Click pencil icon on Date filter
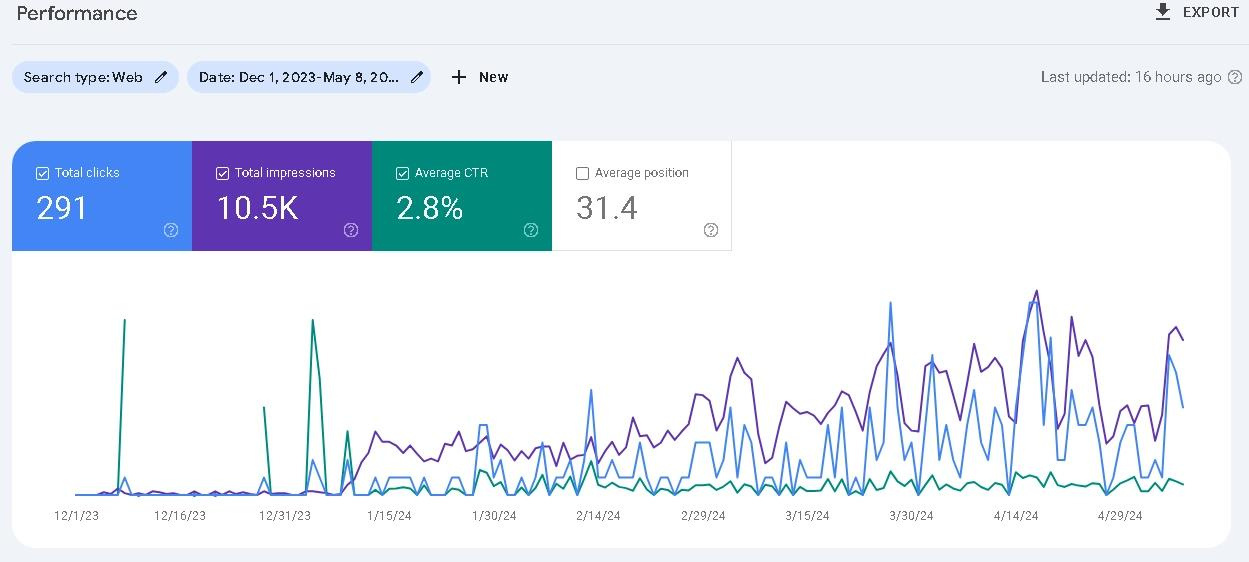The width and height of the screenshot is (1249, 562). click(417, 77)
